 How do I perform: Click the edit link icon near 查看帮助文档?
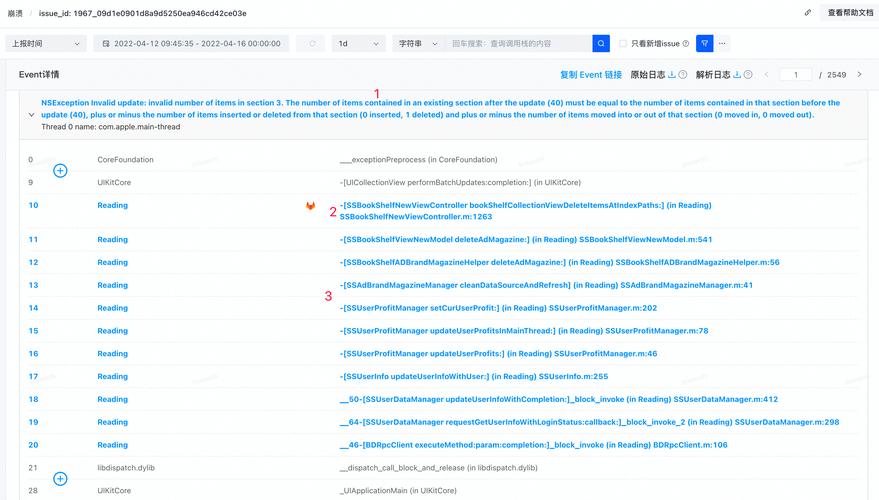point(808,13)
